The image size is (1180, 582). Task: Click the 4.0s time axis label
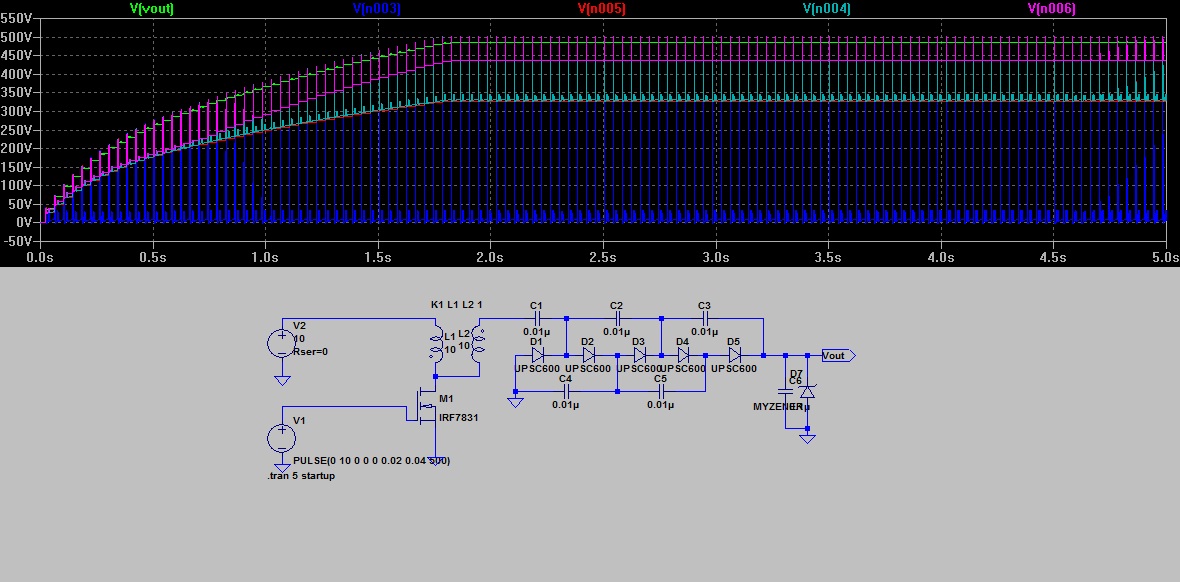(x=941, y=257)
